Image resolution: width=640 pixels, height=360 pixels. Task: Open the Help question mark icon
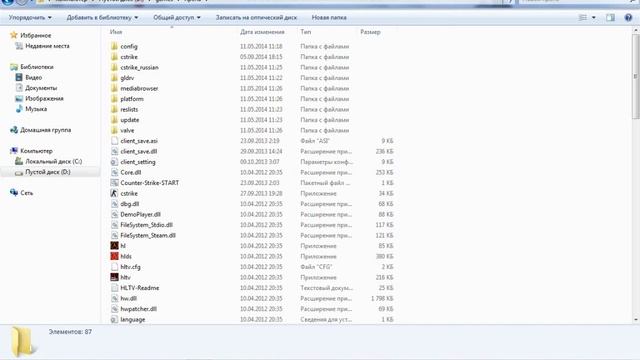[x=628, y=18]
